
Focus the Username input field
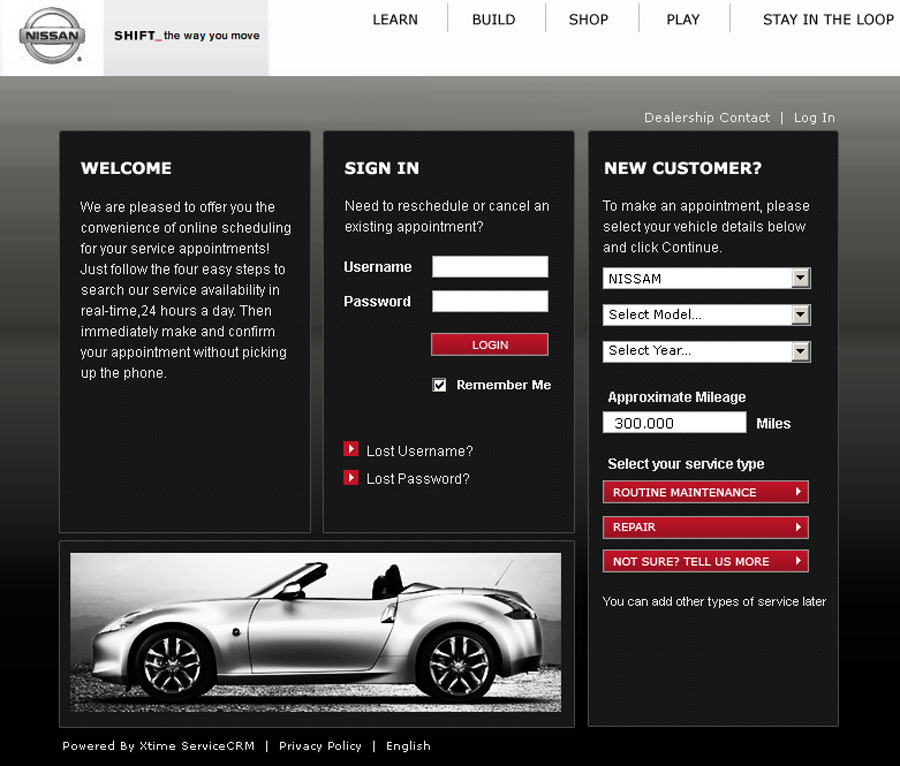click(490, 267)
